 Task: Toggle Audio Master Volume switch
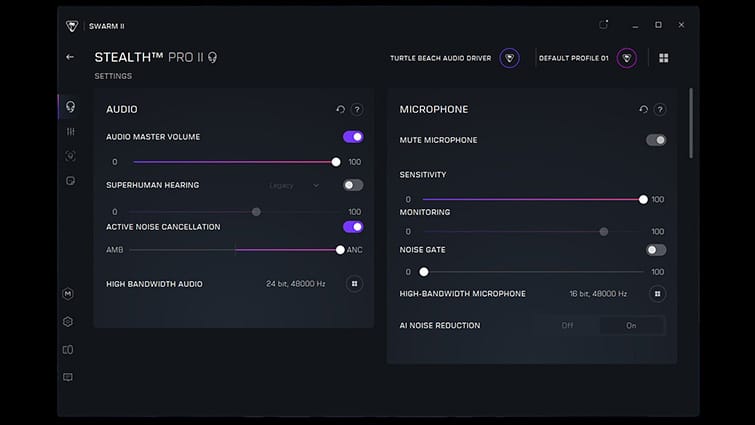click(353, 137)
